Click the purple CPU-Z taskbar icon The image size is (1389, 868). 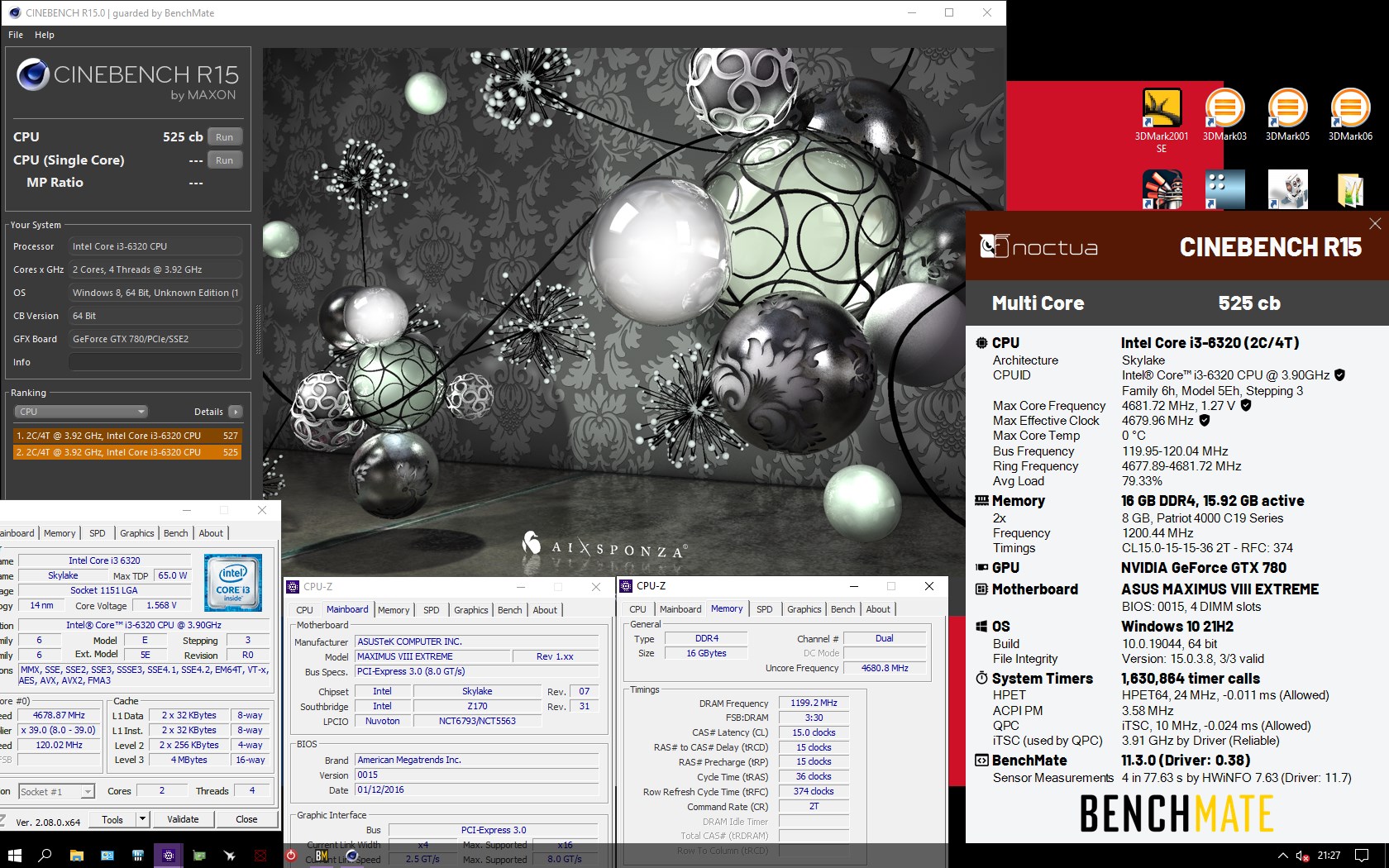168,856
